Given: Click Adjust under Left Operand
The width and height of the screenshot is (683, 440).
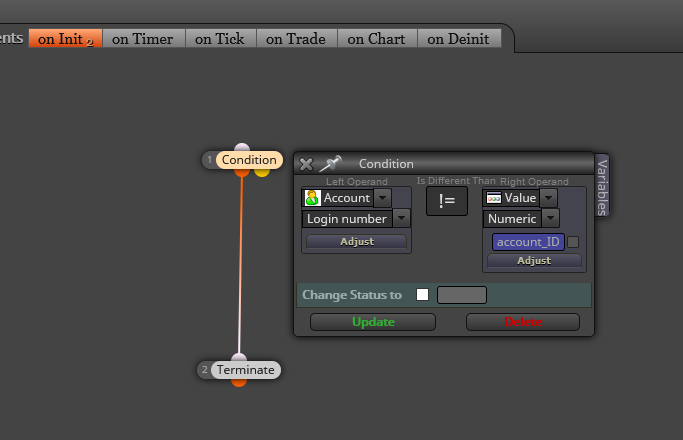Looking at the screenshot, I should coord(356,242).
